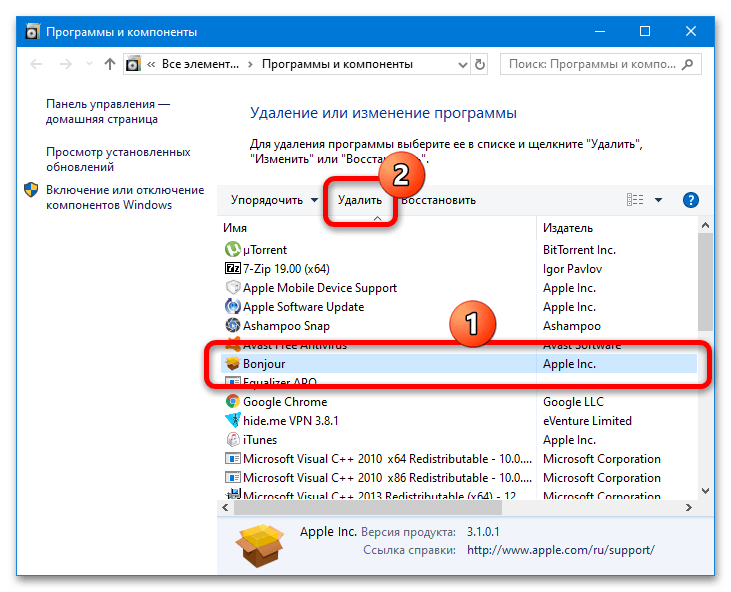
Task: Click vertical scrollbar down arrow
Action: [x=705, y=490]
